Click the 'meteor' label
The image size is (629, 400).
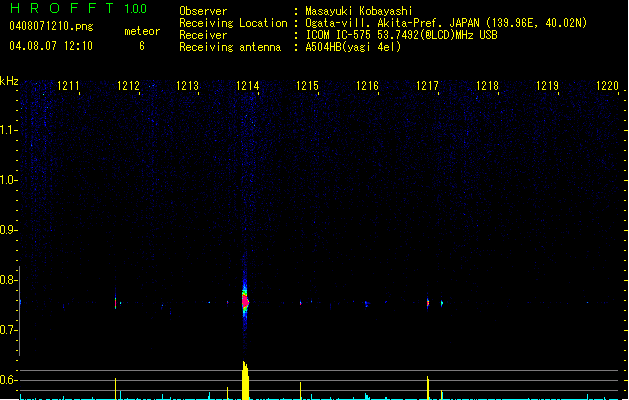142,31
